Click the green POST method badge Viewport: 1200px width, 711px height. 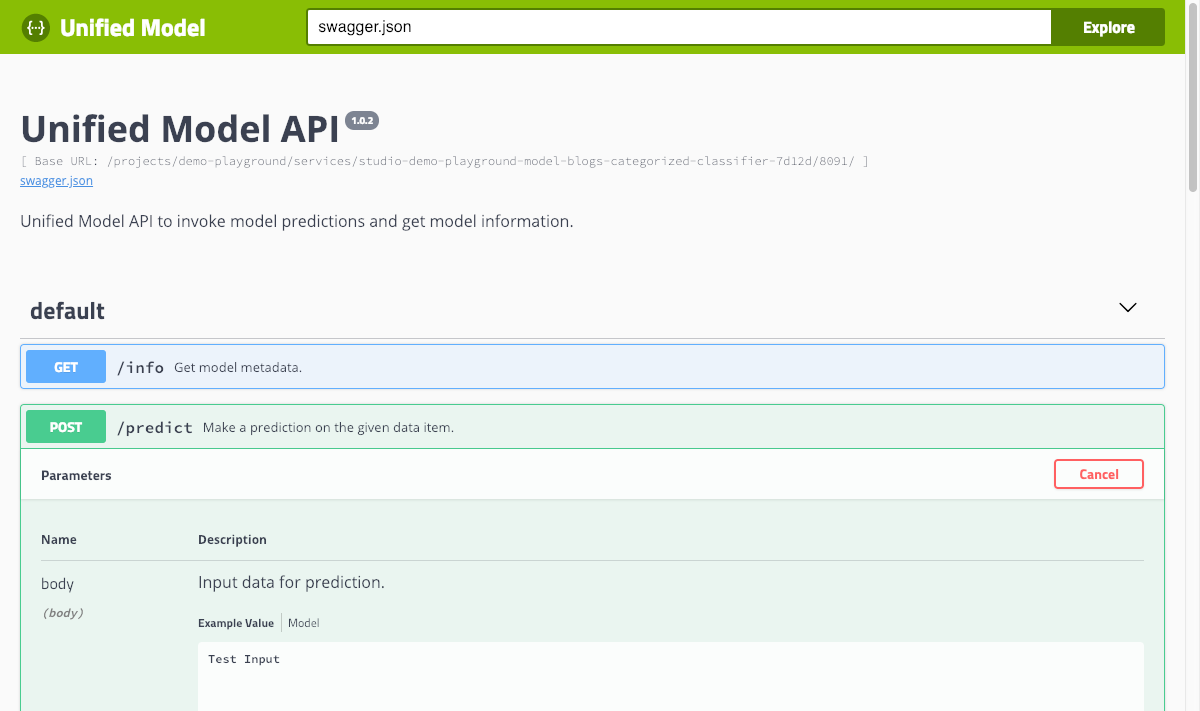click(66, 427)
